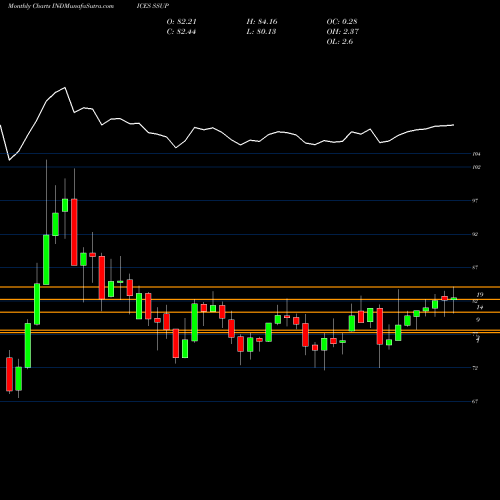Click the 97 price axis label
Viewport: 500px width, 500px height.
(x=475, y=201)
